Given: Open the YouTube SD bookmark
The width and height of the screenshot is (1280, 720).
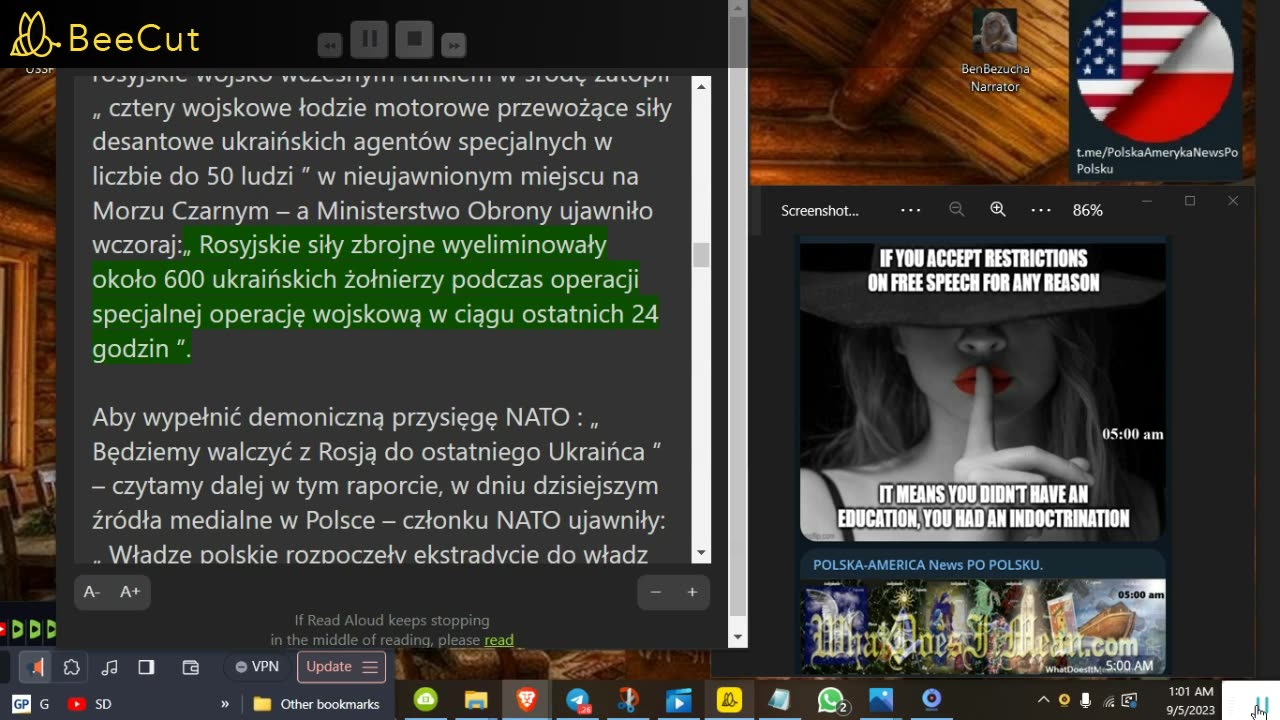Looking at the screenshot, I should pyautogui.click(x=89, y=704).
